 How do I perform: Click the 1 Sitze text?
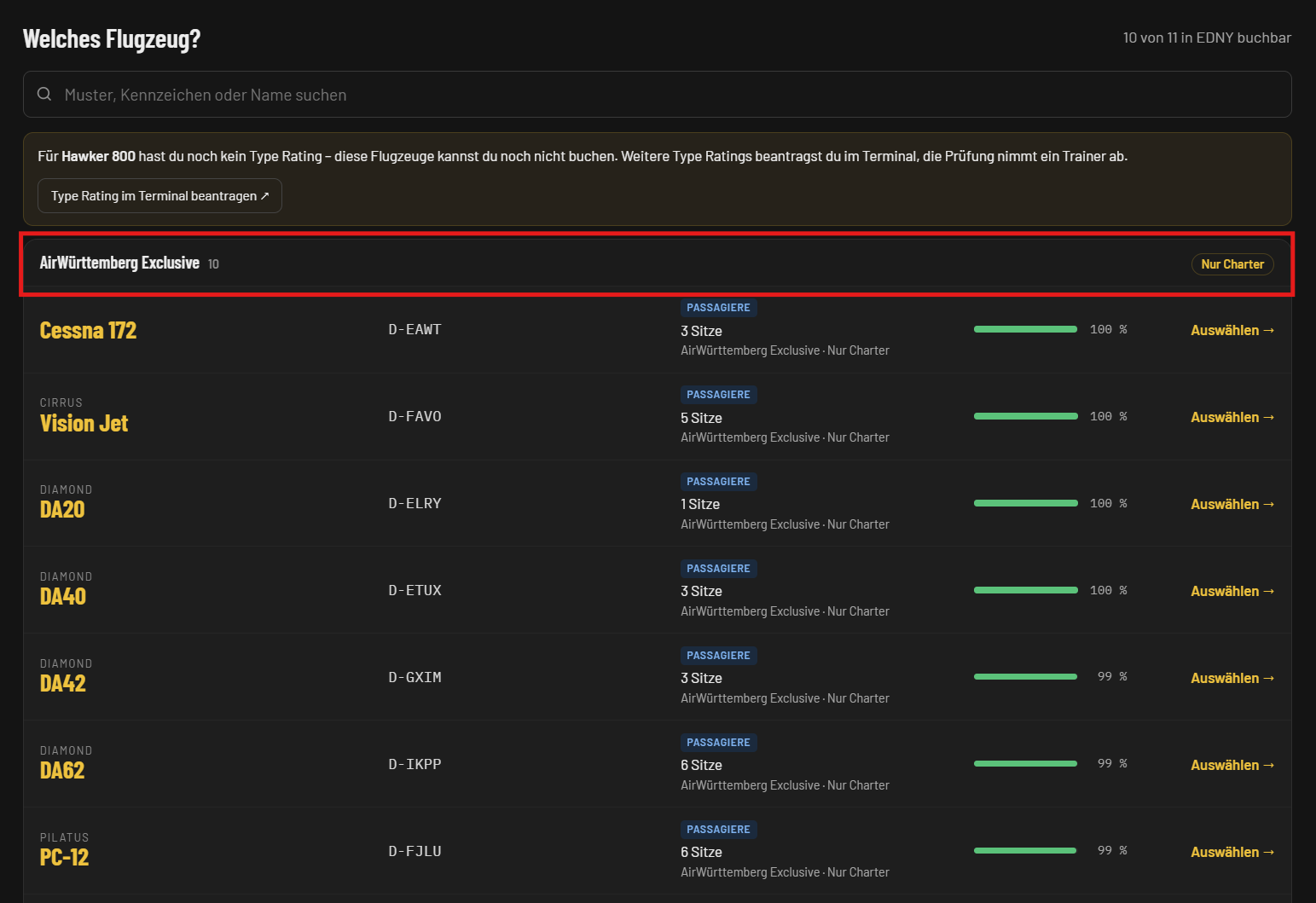[x=700, y=505]
